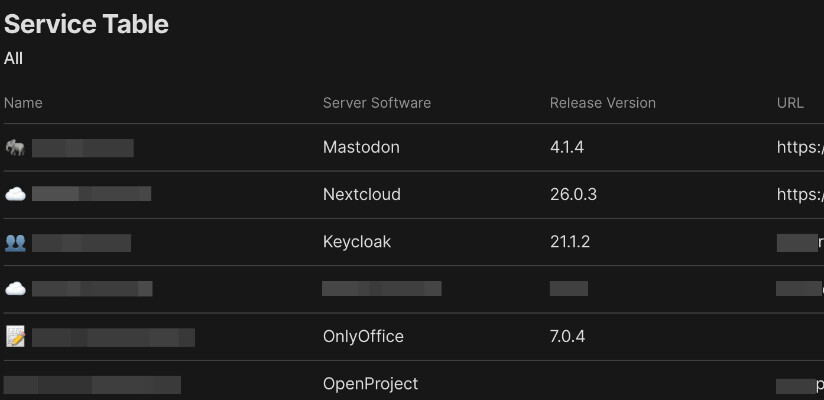The height and width of the screenshot is (400, 824).
Task: Select the All view tab
Action: 13,58
